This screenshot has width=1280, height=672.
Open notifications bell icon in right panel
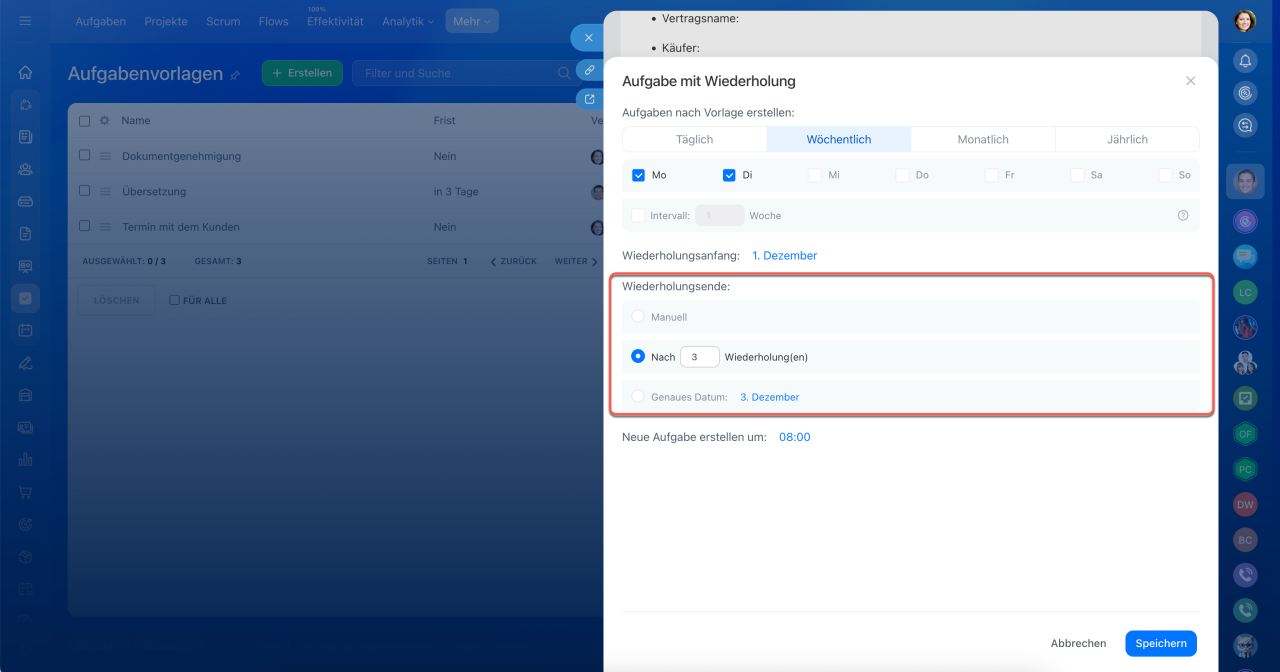pyautogui.click(x=1245, y=61)
